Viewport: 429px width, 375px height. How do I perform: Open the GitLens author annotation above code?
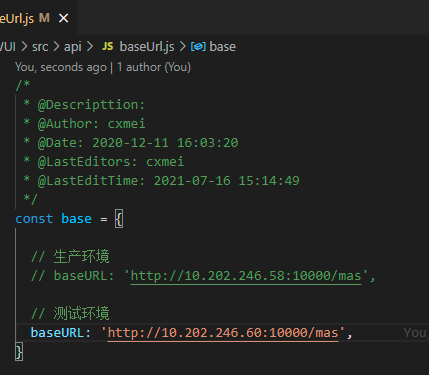point(103,67)
